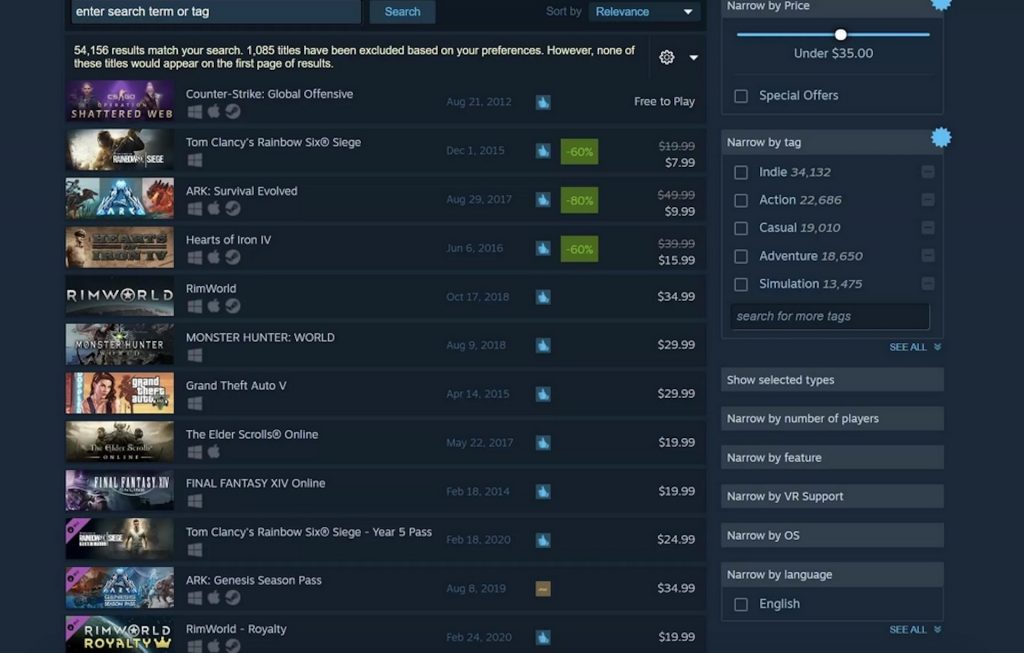Click review icon for ARK: Survival Evolved
The height and width of the screenshot is (653, 1024).
tap(543, 200)
